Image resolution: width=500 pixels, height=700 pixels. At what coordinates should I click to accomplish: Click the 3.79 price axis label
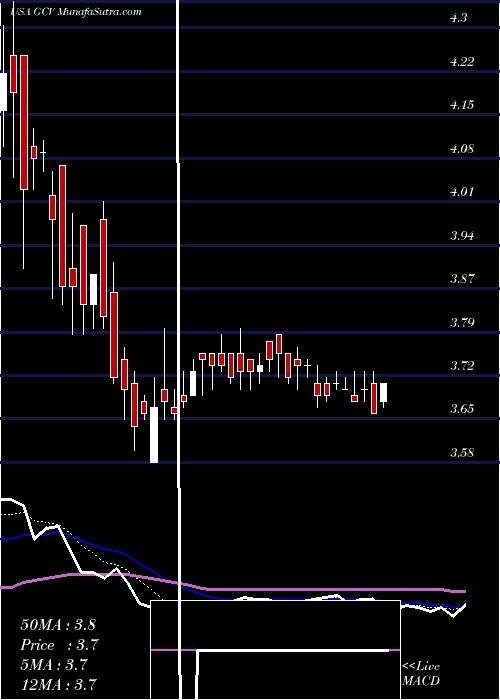tap(462, 322)
